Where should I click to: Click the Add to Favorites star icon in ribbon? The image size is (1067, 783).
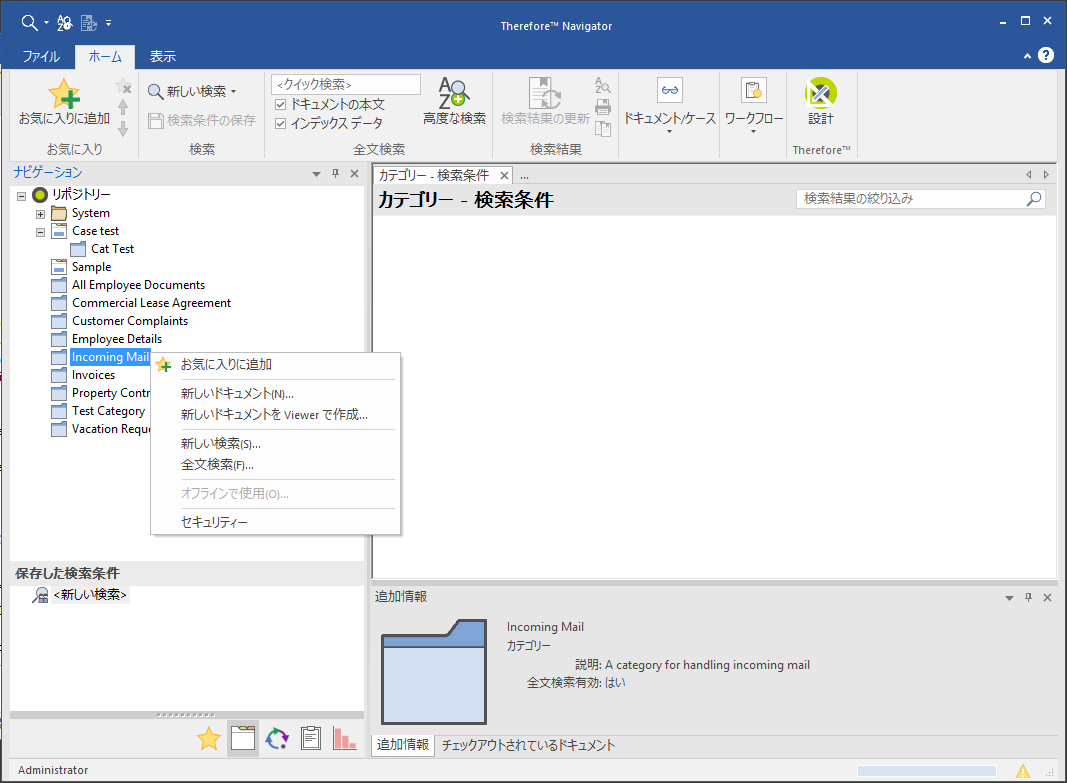click(64, 95)
